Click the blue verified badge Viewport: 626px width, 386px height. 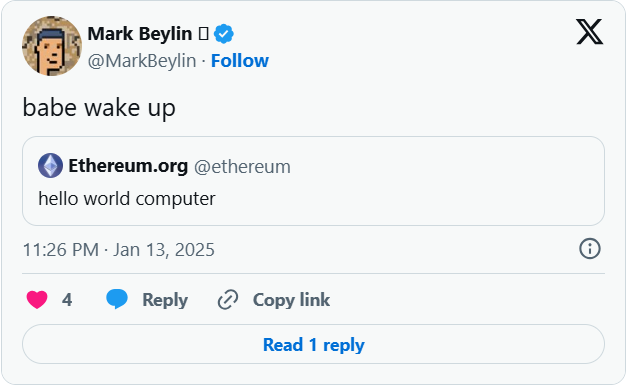coord(224,34)
